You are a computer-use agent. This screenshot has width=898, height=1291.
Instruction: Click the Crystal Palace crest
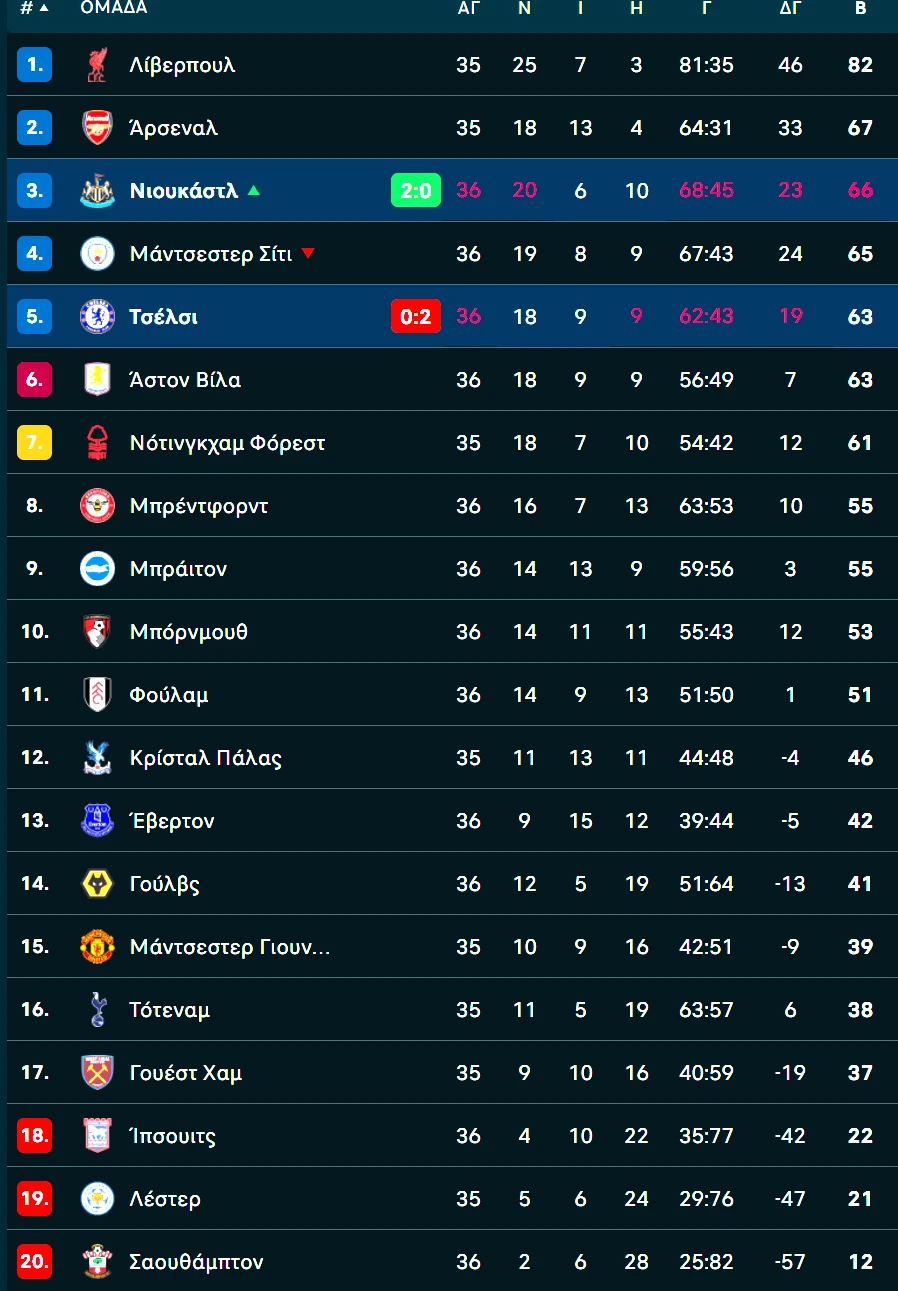[x=97, y=758]
